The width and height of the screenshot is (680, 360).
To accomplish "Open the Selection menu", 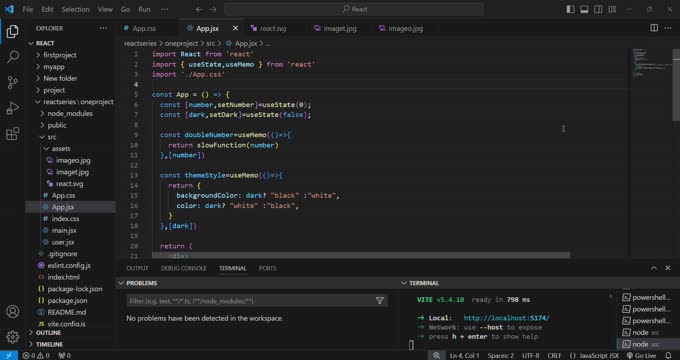I will (75, 9).
